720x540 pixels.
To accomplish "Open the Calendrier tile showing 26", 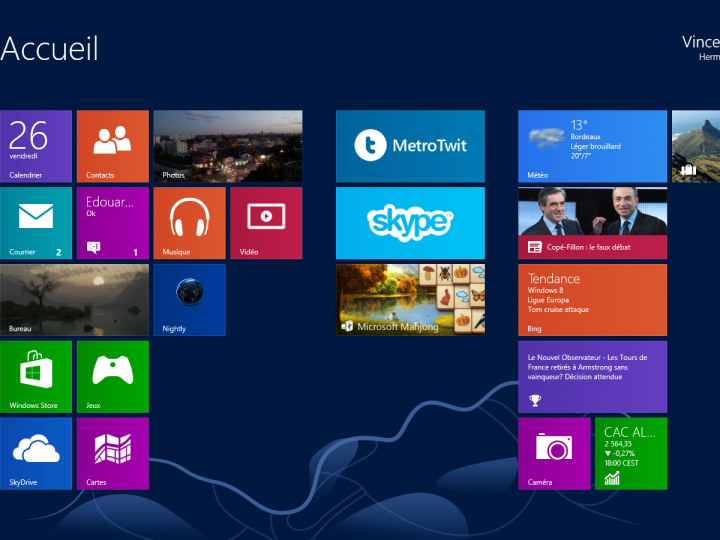I will point(36,146).
